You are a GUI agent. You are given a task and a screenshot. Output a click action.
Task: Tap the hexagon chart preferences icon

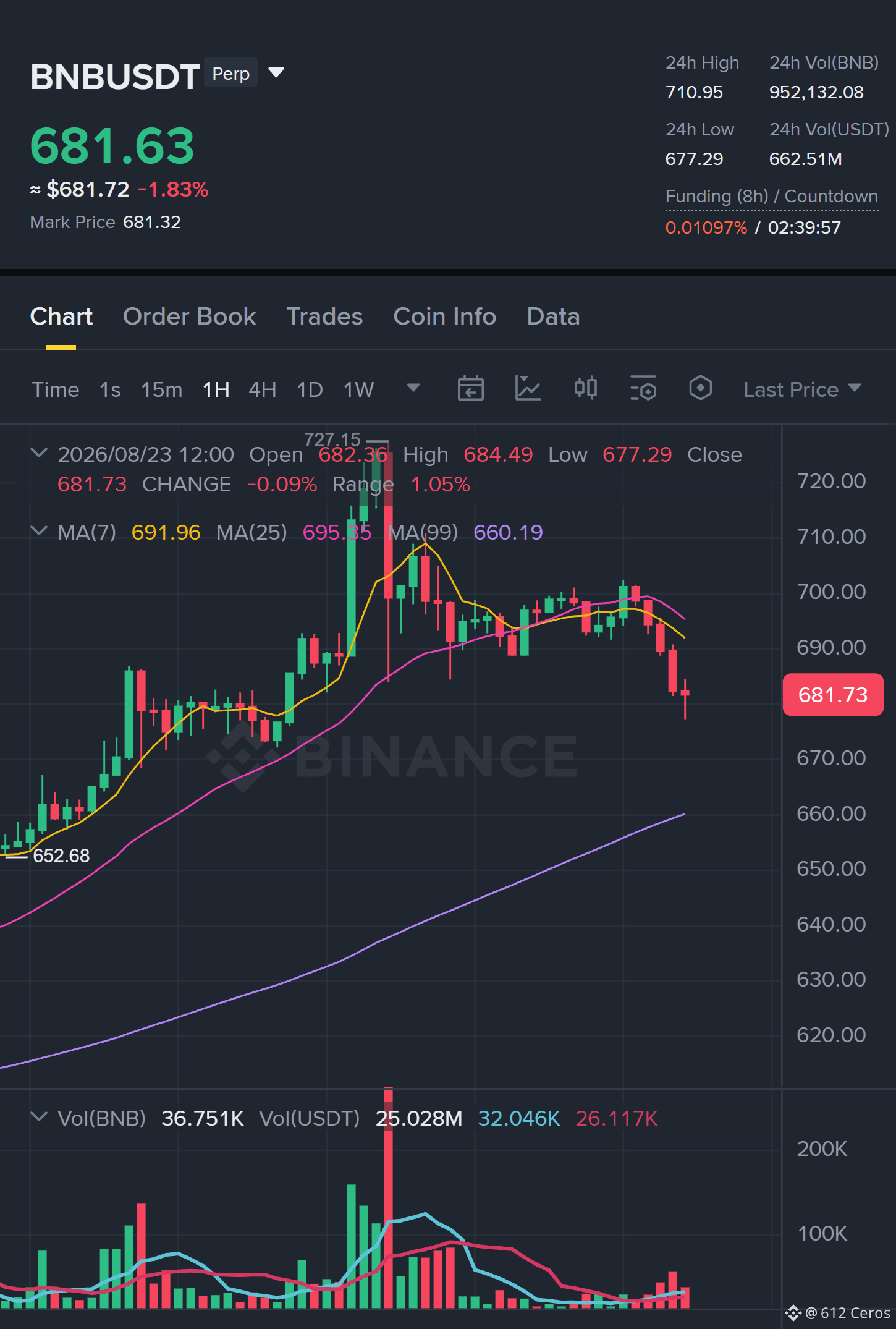700,389
